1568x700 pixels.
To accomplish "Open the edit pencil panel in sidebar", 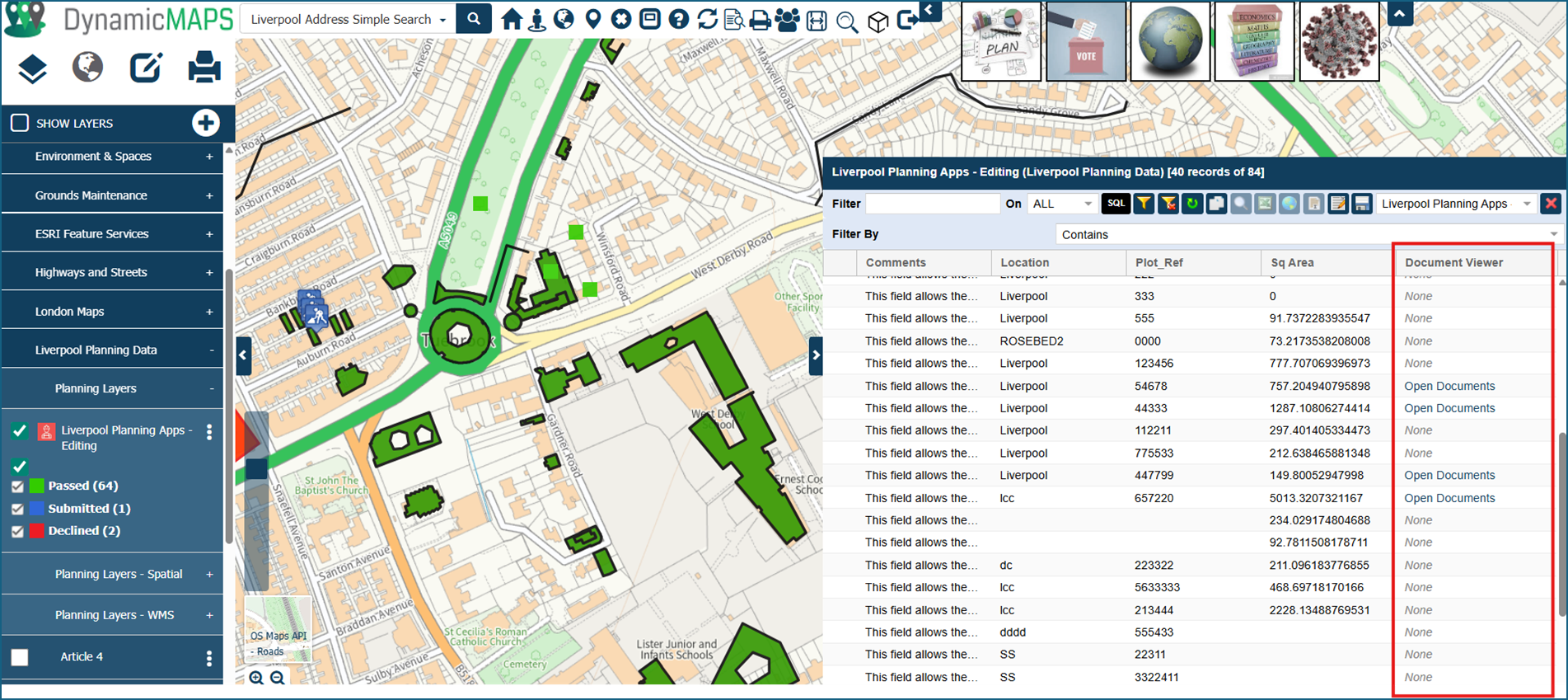I will (x=146, y=68).
